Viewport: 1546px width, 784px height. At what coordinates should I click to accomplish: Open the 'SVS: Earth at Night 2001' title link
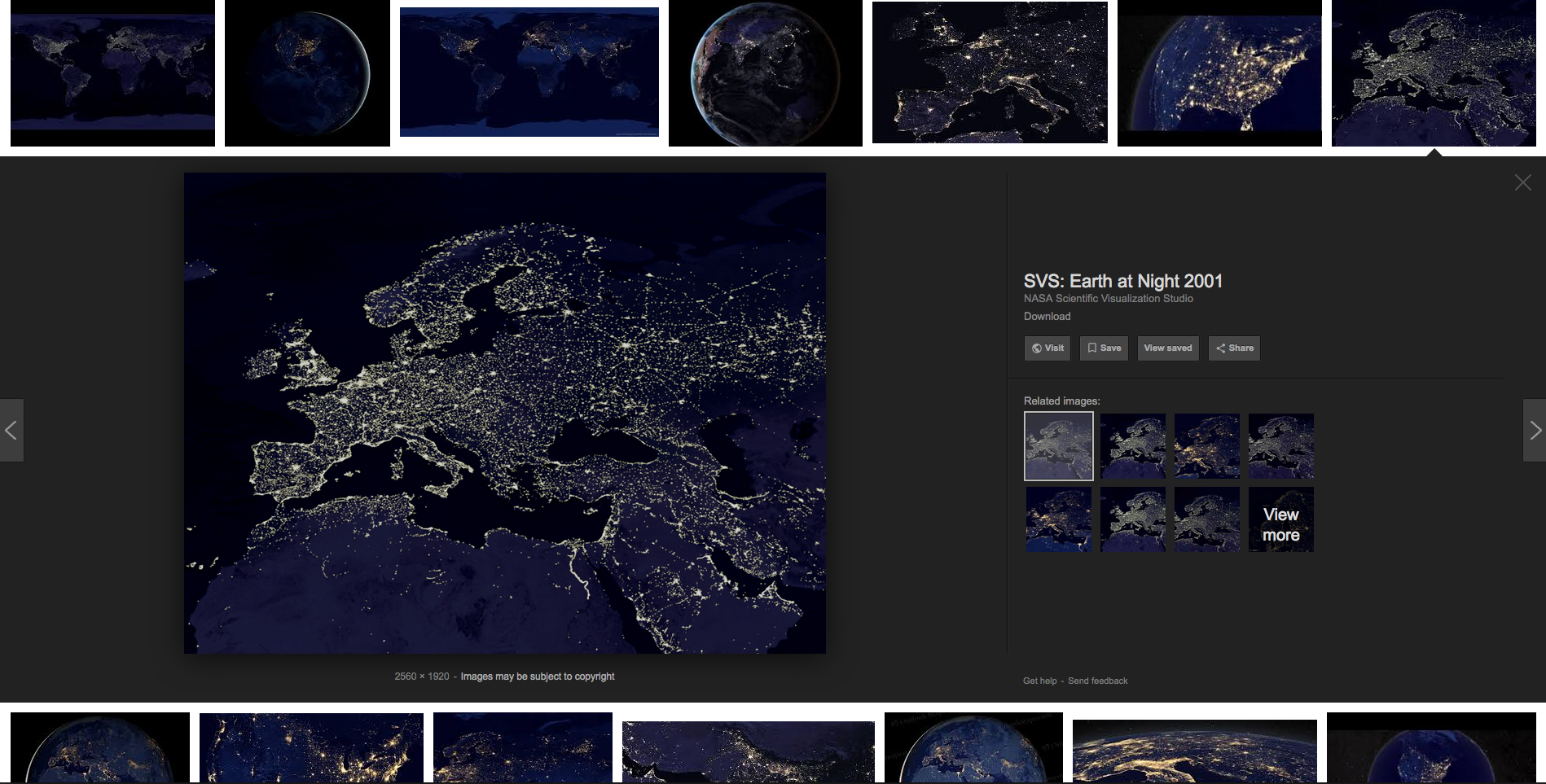pyautogui.click(x=1123, y=281)
